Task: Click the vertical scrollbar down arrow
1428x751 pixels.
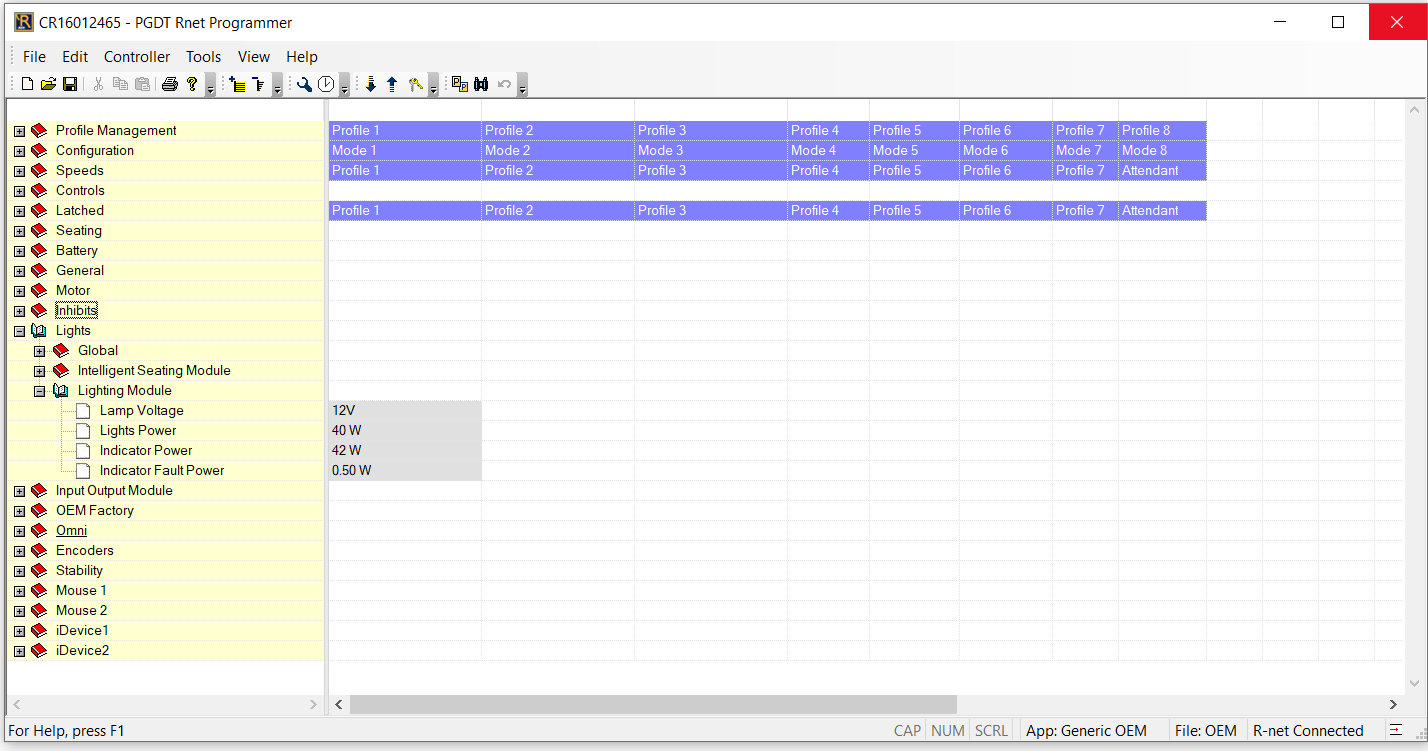Action: (x=1414, y=684)
